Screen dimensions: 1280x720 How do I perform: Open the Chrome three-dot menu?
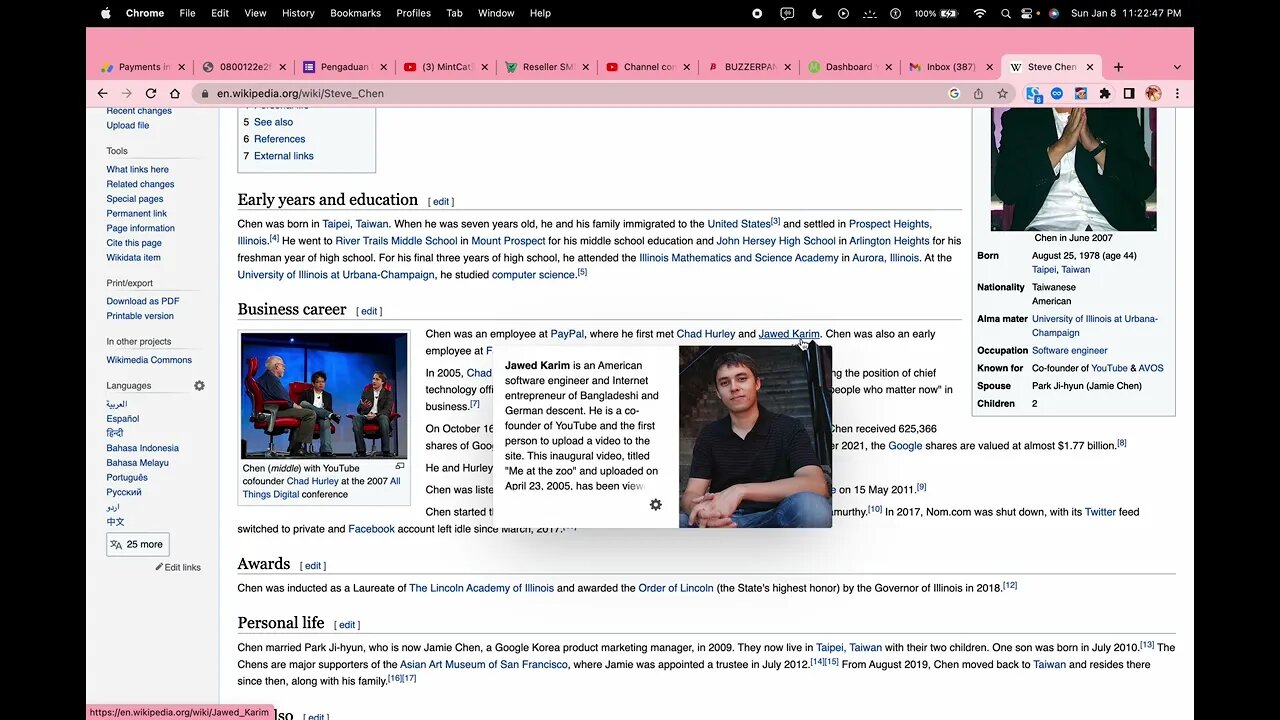coord(1177,93)
